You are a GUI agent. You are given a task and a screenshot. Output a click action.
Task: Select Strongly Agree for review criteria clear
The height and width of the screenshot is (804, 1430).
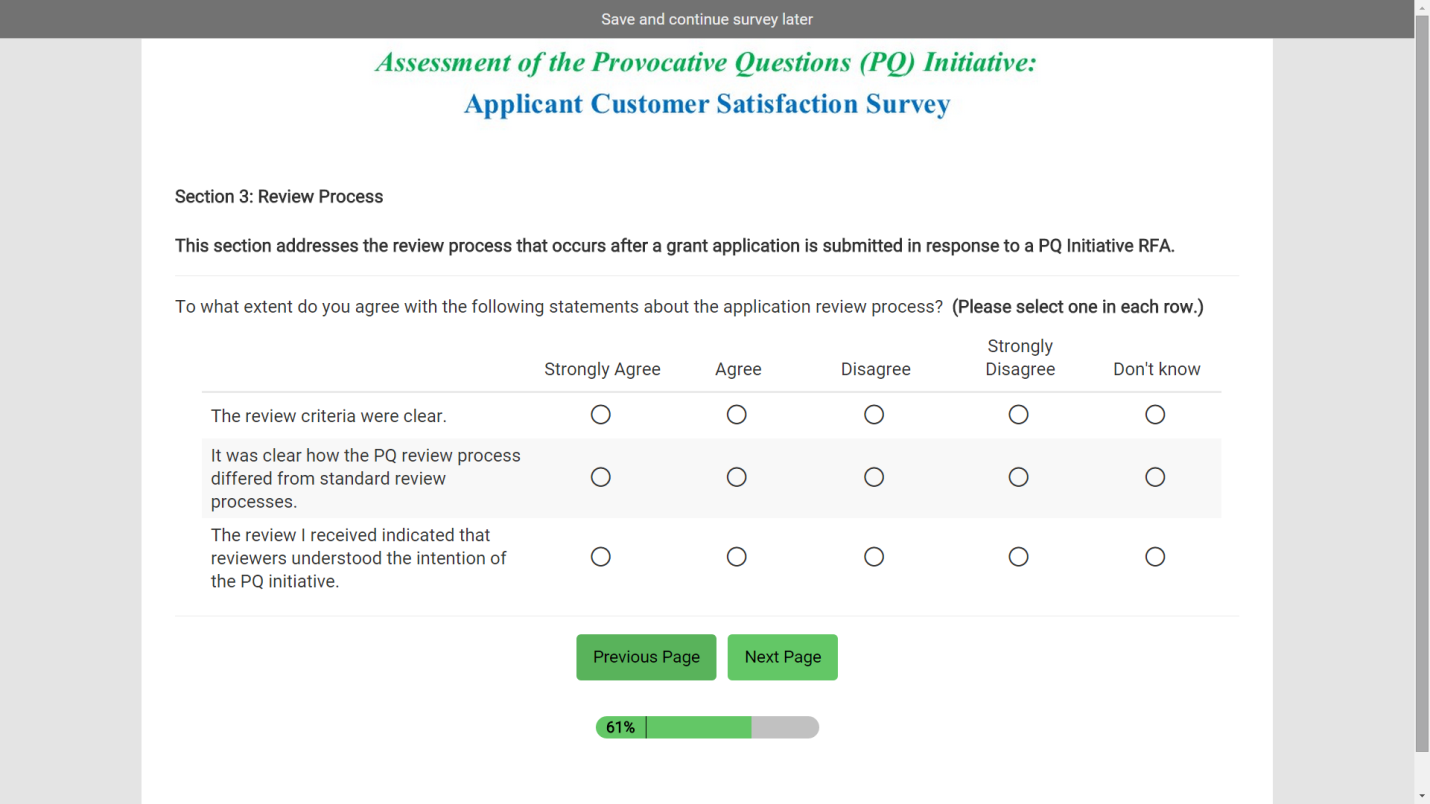coord(600,415)
